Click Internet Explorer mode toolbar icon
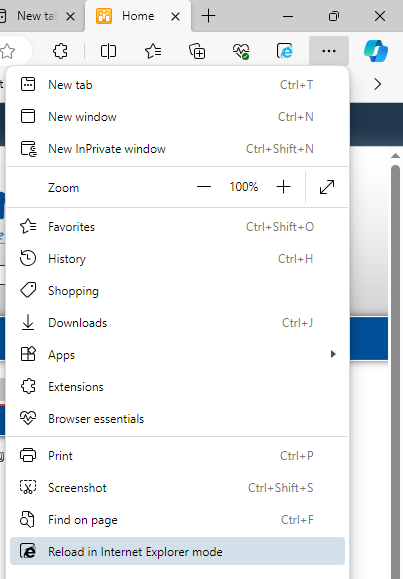403x579 pixels. coord(285,51)
